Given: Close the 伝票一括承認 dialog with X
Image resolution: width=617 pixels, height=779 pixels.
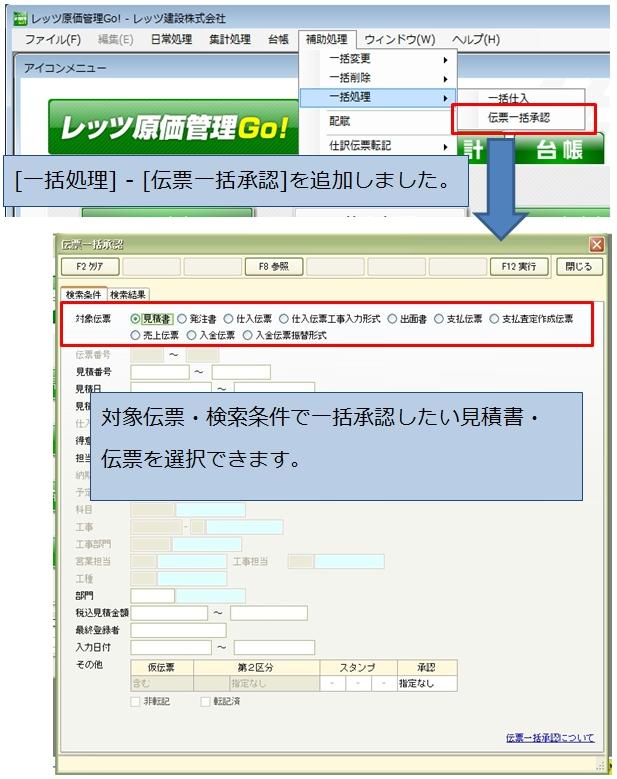Looking at the screenshot, I should [596, 244].
